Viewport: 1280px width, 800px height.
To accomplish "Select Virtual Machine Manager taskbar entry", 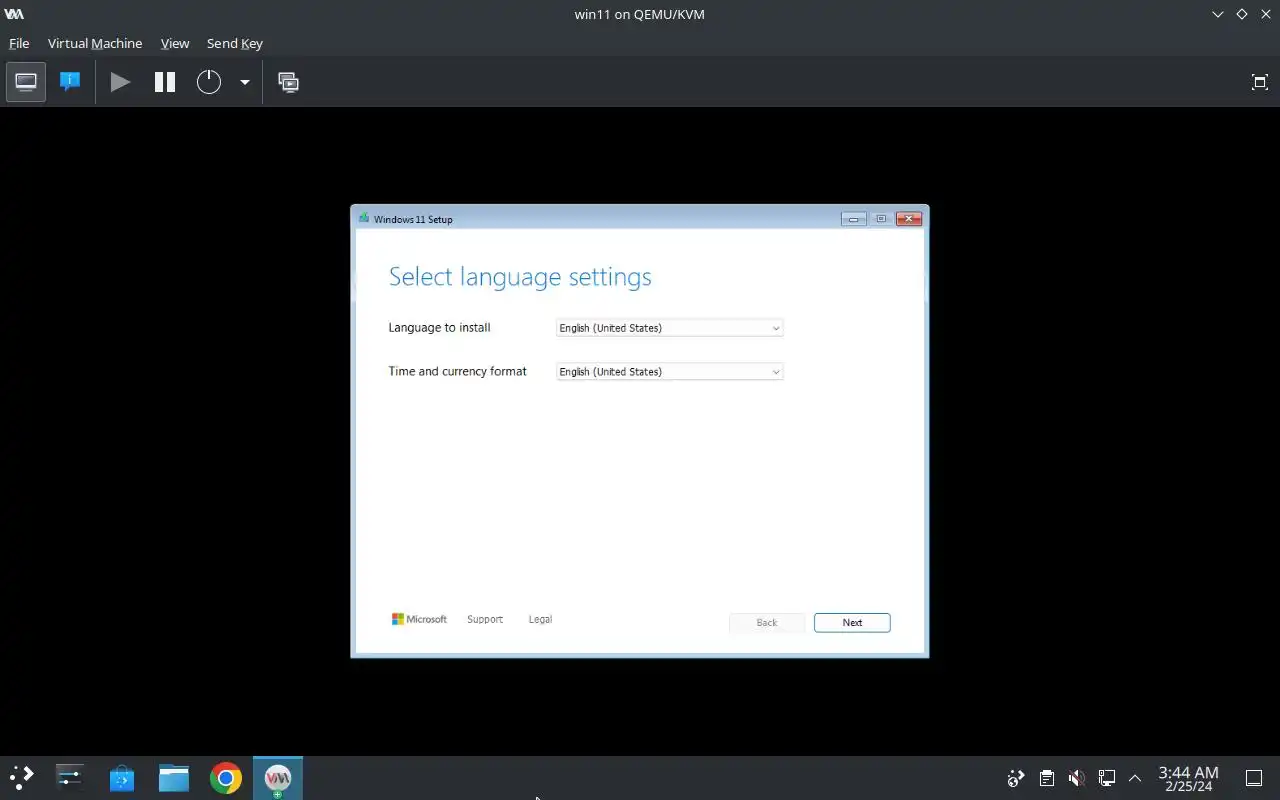I will tap(278, 777).
